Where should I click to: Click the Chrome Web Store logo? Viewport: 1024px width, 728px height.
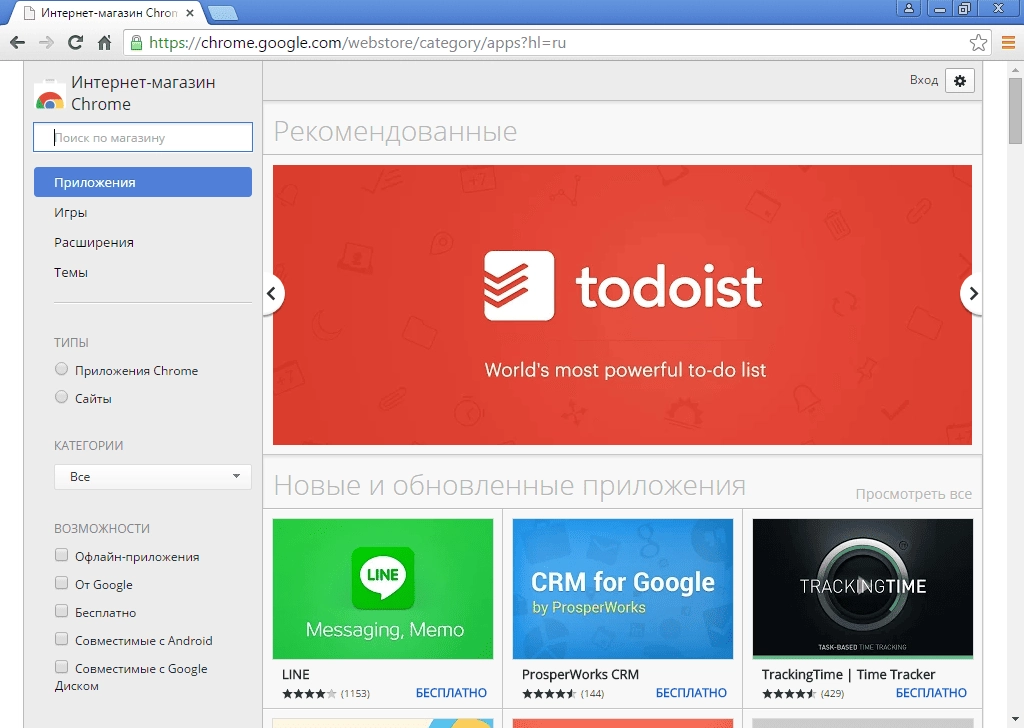click(50, 93)
